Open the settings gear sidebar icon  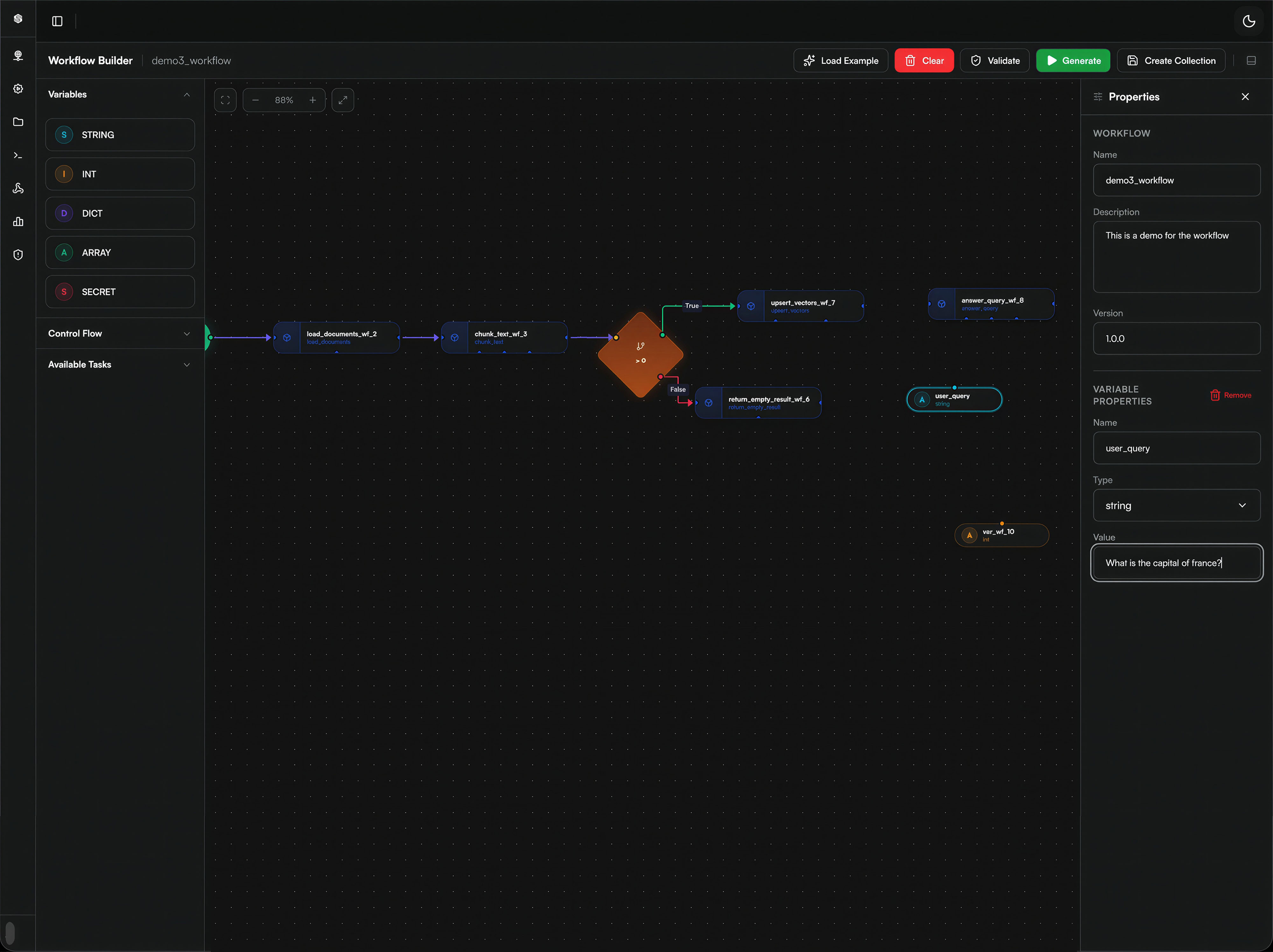click(18, 88)
